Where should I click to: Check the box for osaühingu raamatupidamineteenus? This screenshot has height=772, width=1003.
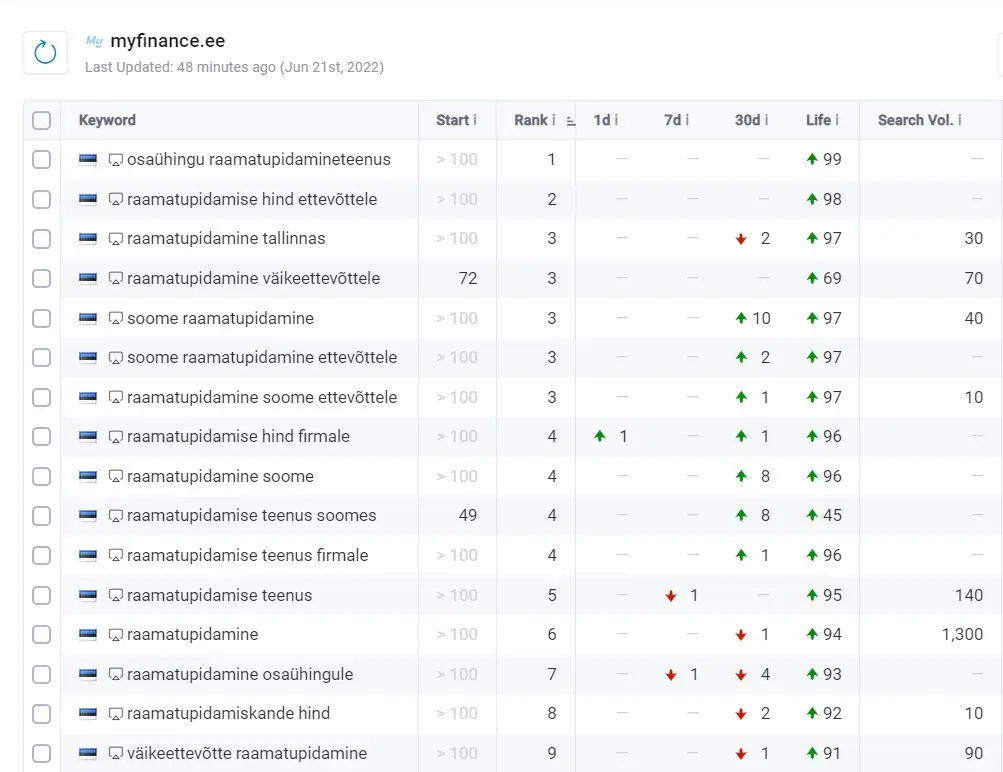coord(41,160)
